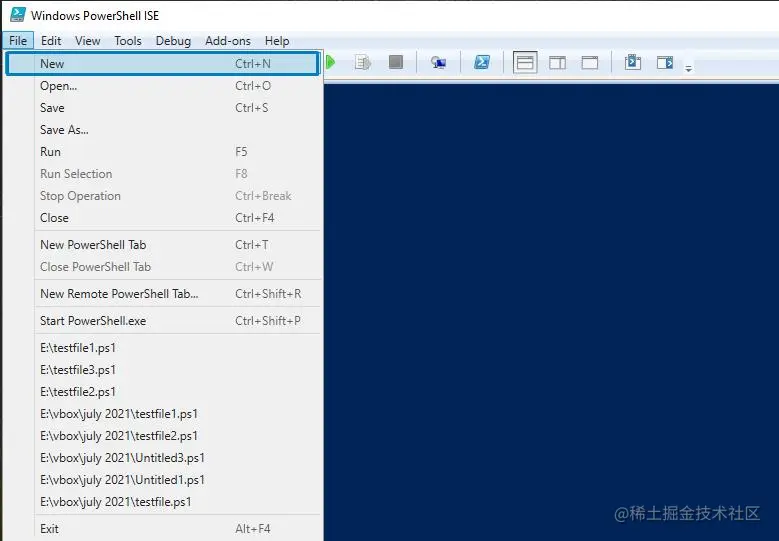Click the Show Command Add-on toolbar icon
Image resolution: width=779 pixels, height=541 pixels.
(665, 63)
